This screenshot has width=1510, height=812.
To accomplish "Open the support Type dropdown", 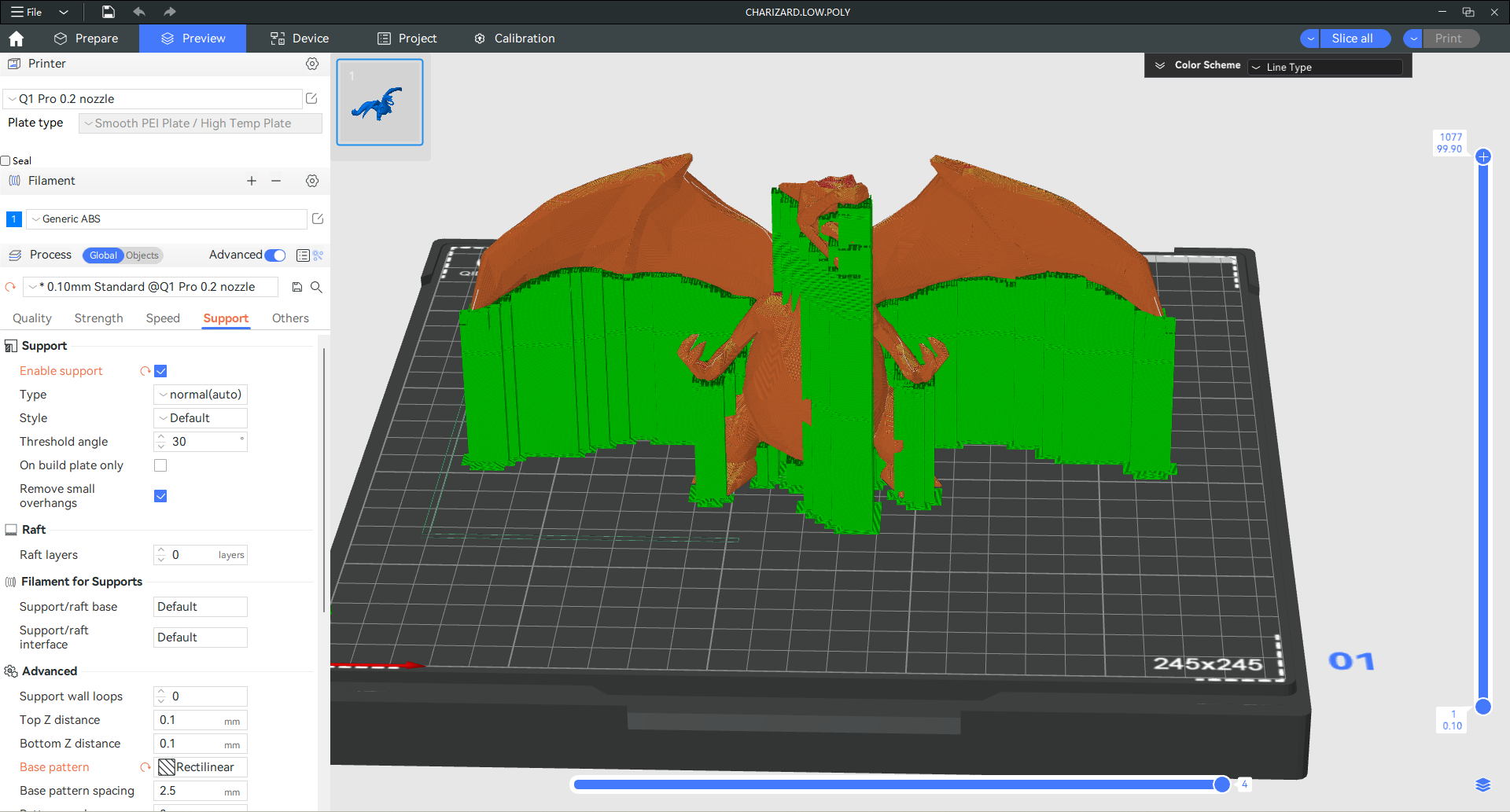I will point(201,395).
